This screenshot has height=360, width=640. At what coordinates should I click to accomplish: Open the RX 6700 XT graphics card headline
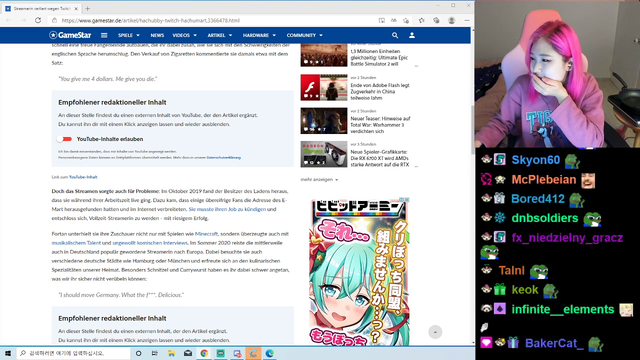(380, 158)
